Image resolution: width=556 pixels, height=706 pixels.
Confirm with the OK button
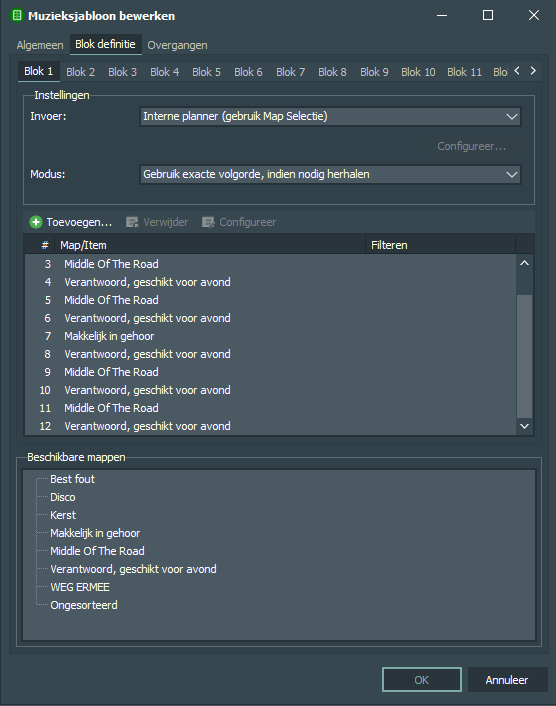tap(422, 680)
